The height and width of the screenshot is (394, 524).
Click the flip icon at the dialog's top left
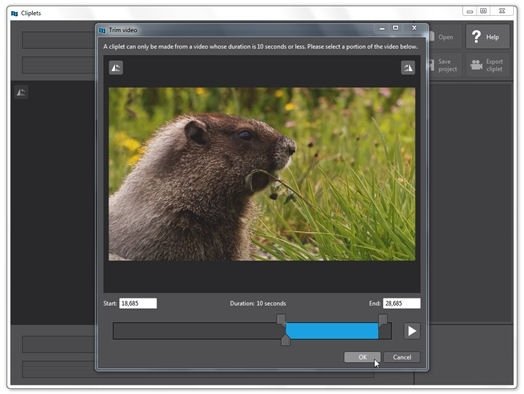coord(116,68)
